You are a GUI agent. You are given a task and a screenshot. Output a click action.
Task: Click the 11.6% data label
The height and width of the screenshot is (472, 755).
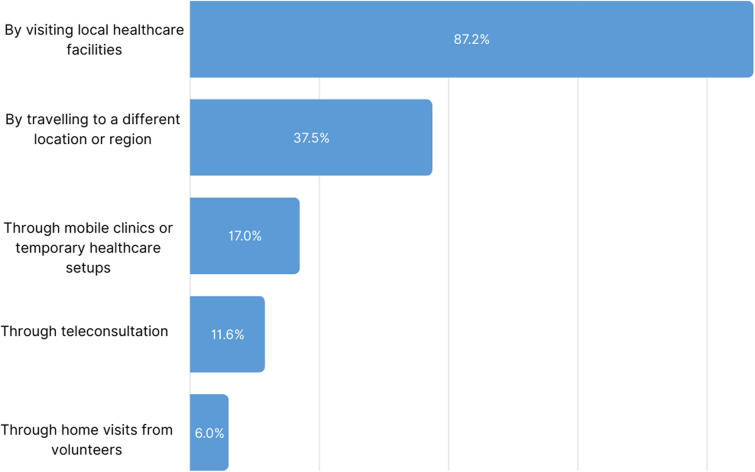228,334
